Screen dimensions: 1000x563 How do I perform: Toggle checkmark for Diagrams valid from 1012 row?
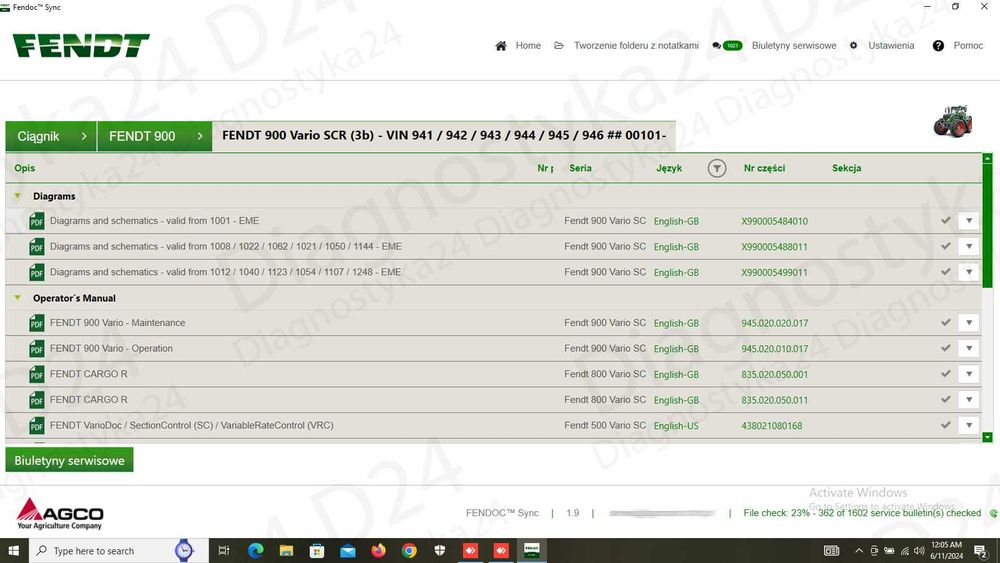click(945, 272)
